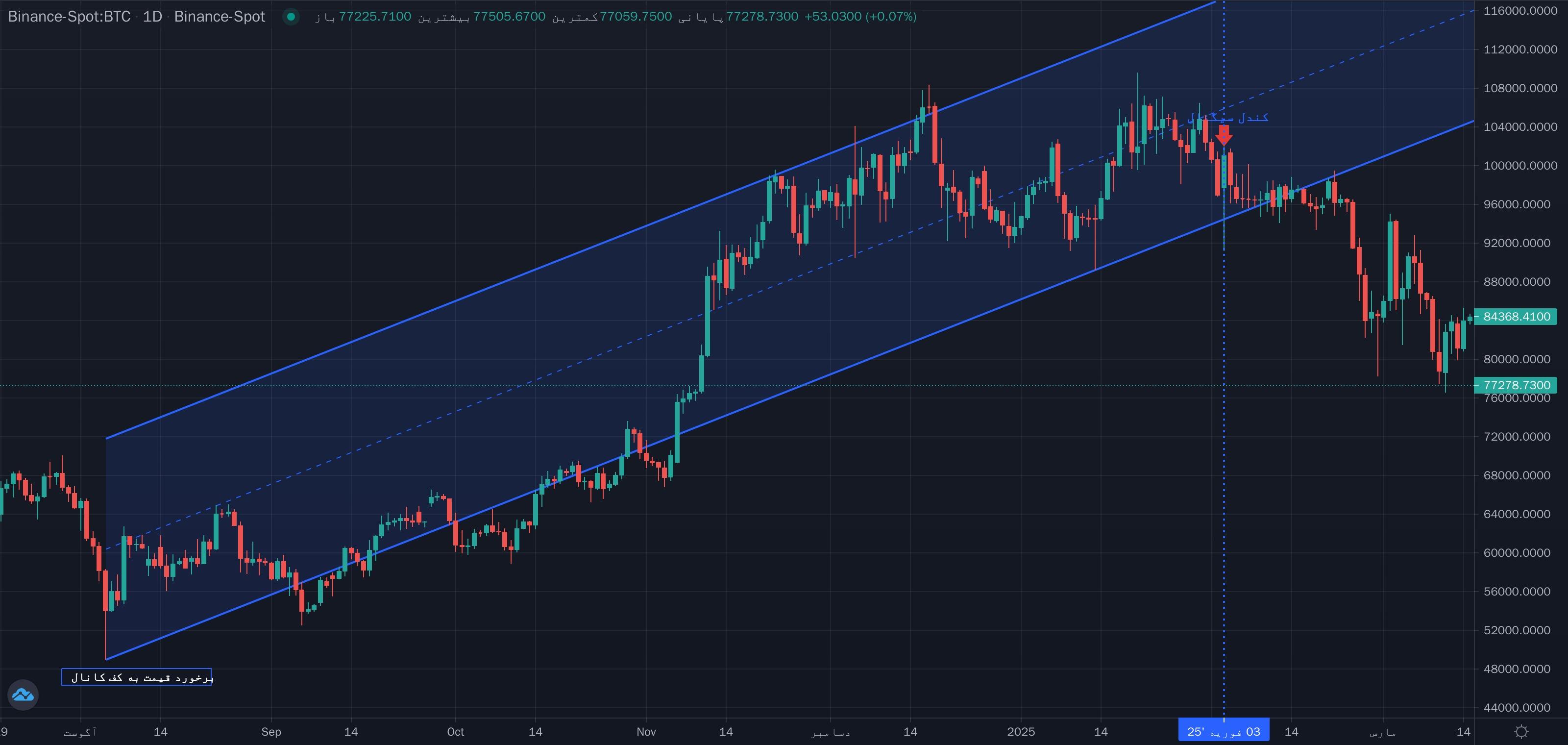Click the آگوست label on time axis
1568x745 pixels.
[x=80, y=732]
